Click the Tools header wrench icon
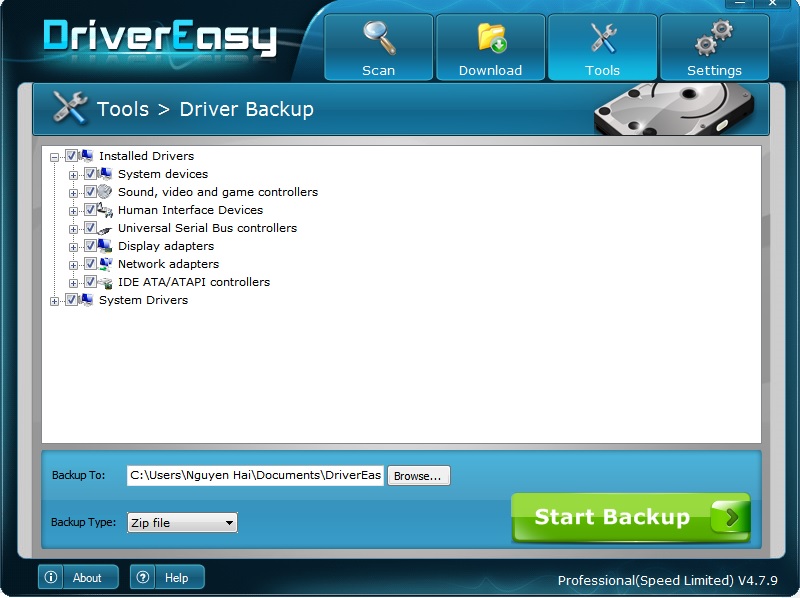This screenshot has height=598, width=800. pyautogui.click(x=69, y=108)
